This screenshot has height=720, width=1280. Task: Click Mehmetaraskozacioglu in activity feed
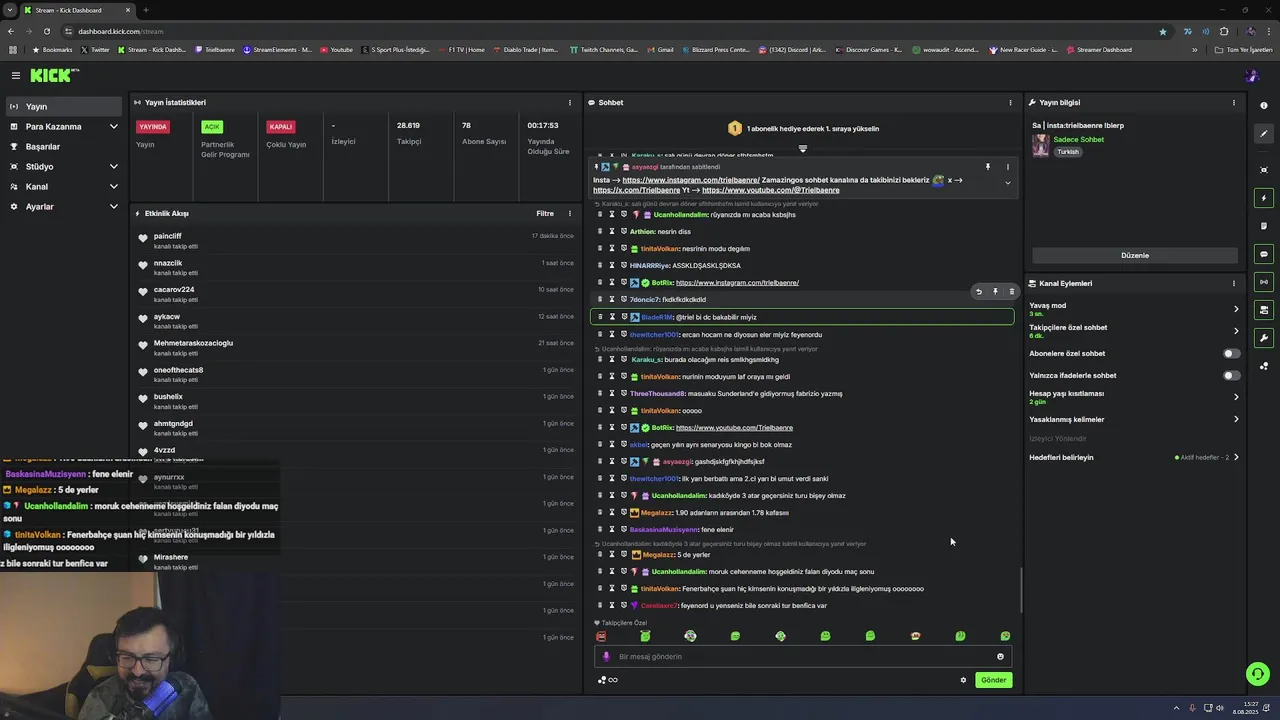pos(193,343)
